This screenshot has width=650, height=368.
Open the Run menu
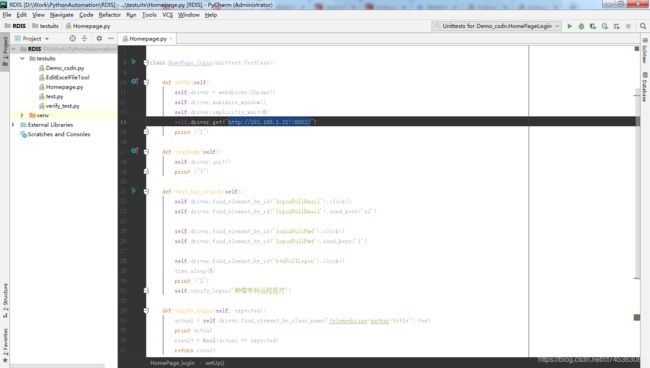[131, 15]
